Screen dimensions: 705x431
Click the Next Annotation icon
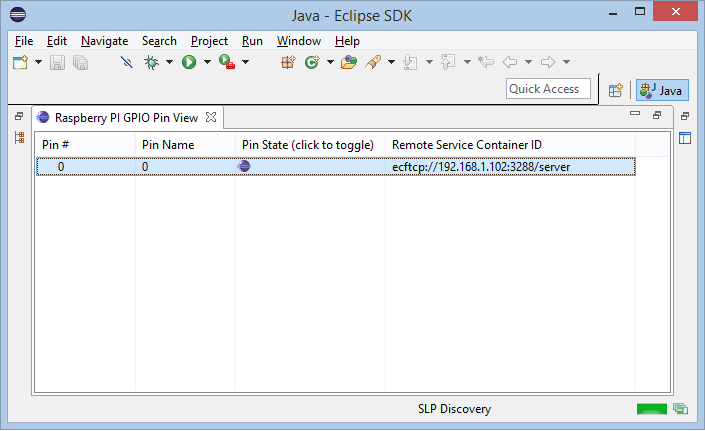coord(410,62)
